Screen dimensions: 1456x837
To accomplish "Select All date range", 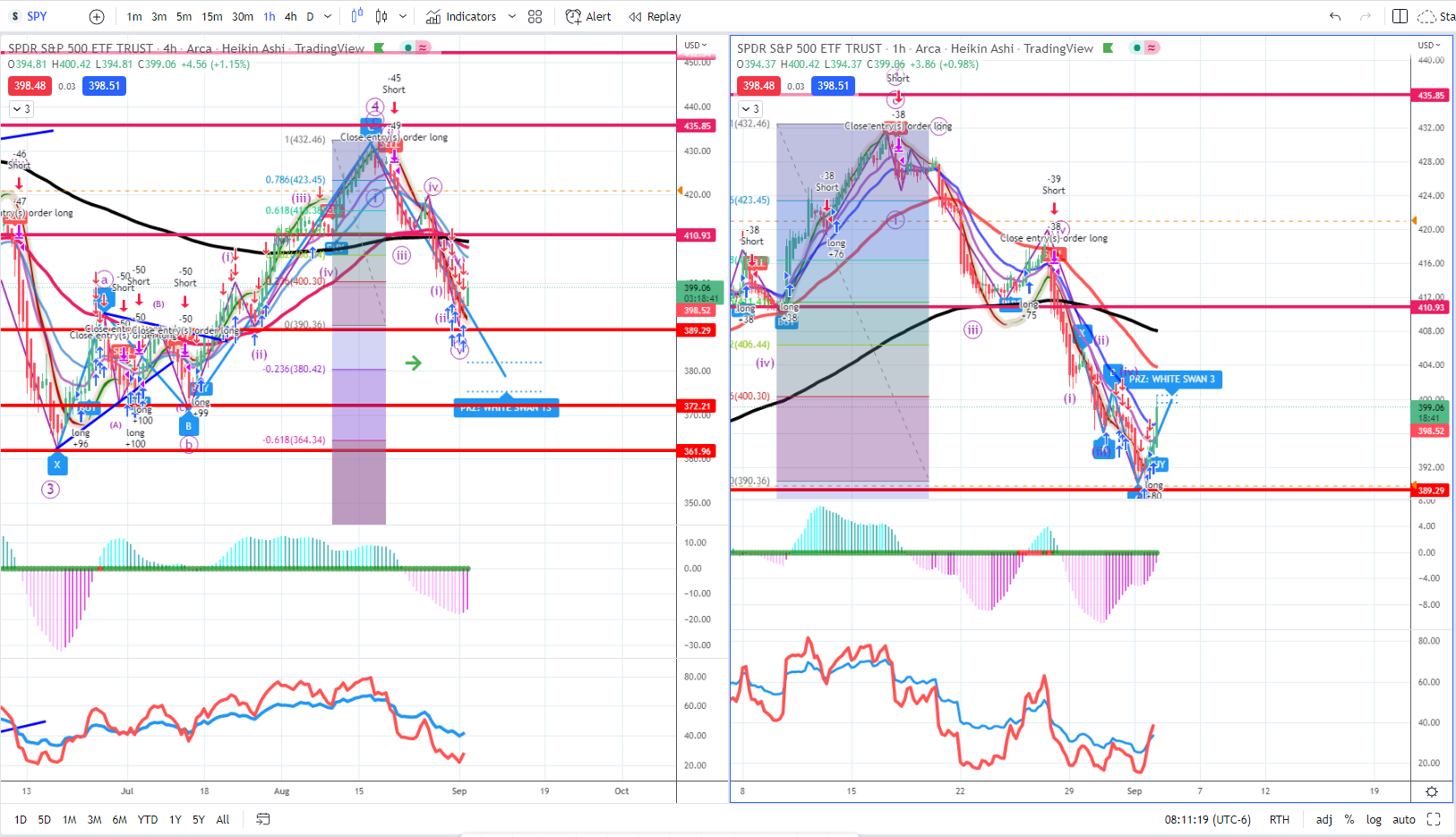I will pos(223,819).
